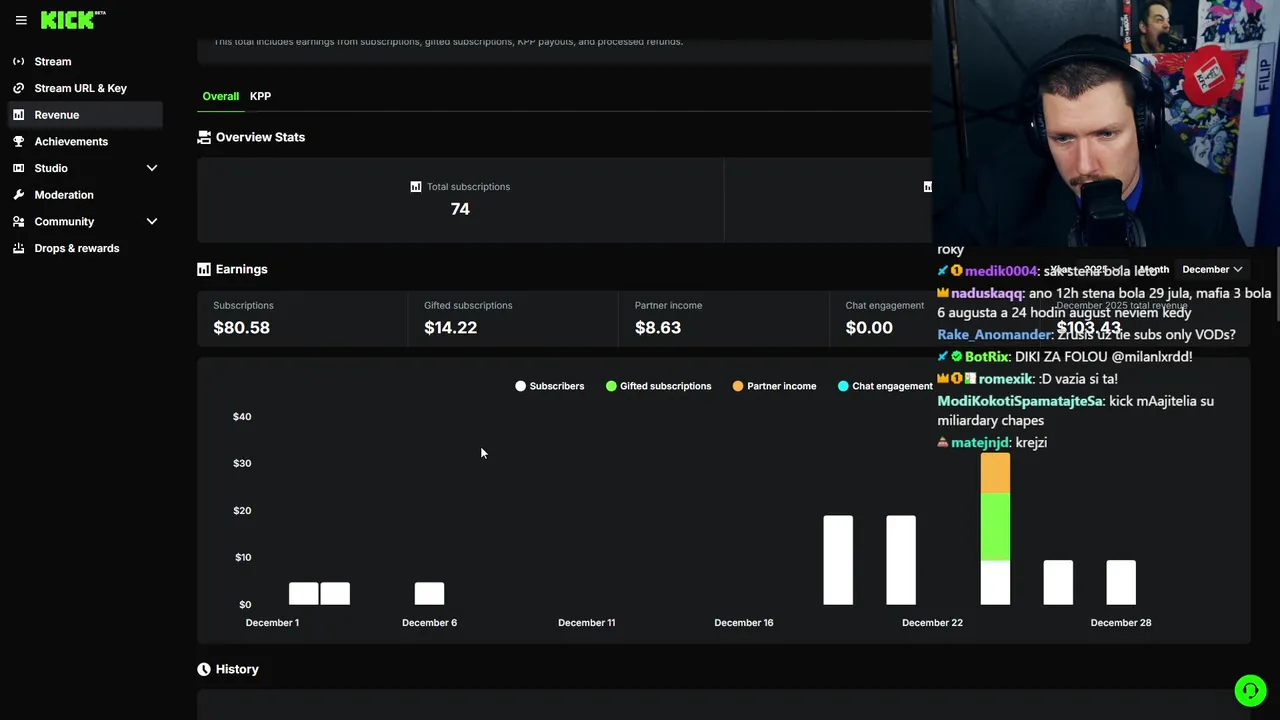
Task: Click naduskaqq username in chat overlay
Action: pos(987,293)
